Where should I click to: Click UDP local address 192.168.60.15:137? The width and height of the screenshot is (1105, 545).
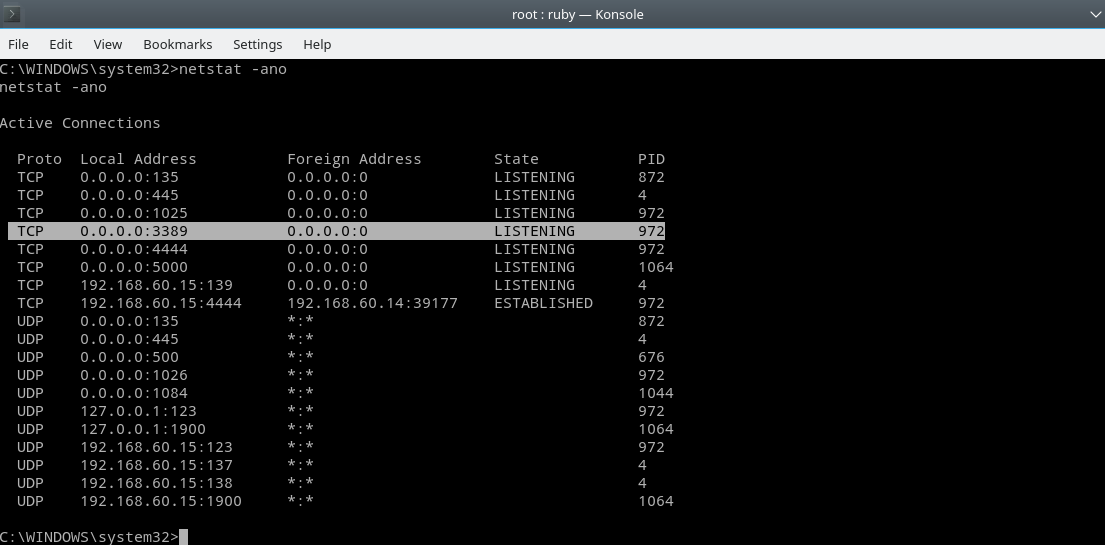(156, 465)
